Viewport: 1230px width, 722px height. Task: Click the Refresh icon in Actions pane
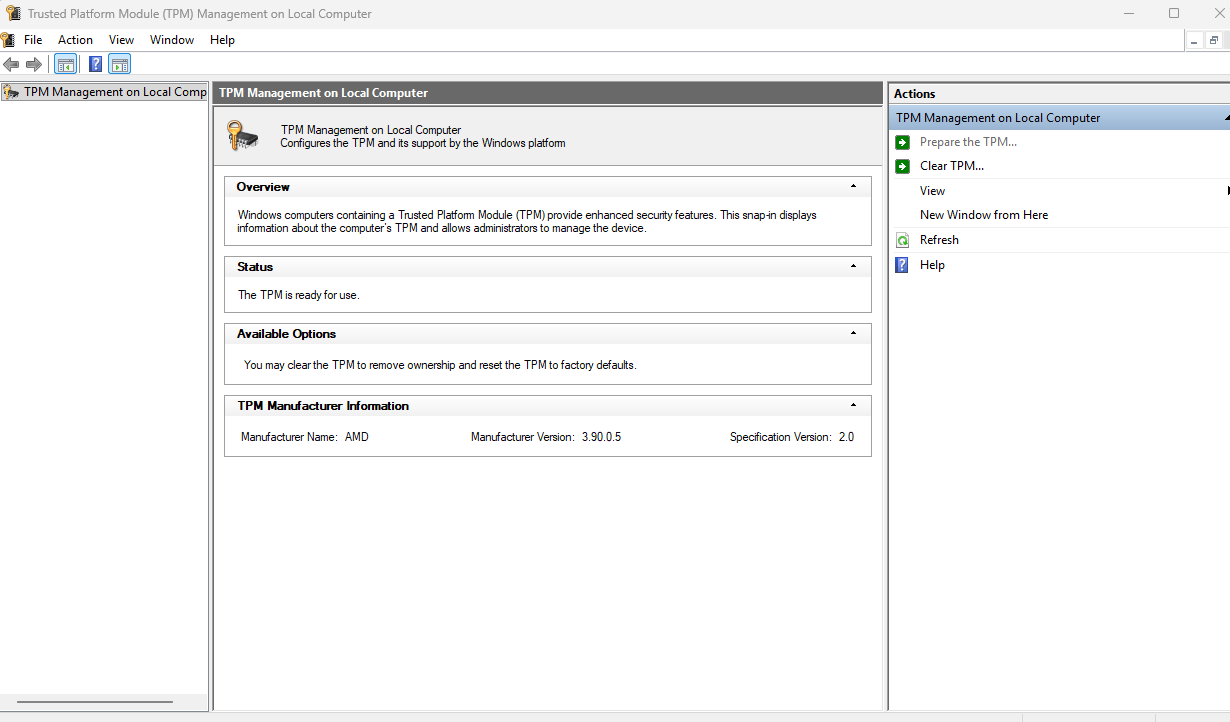click(902, 240)
